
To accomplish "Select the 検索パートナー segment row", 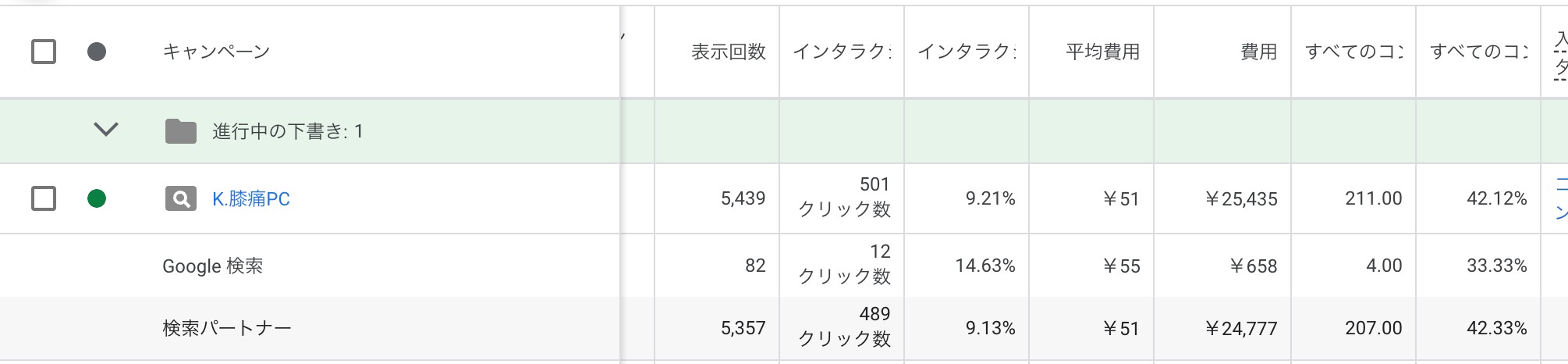I will 784,328.
